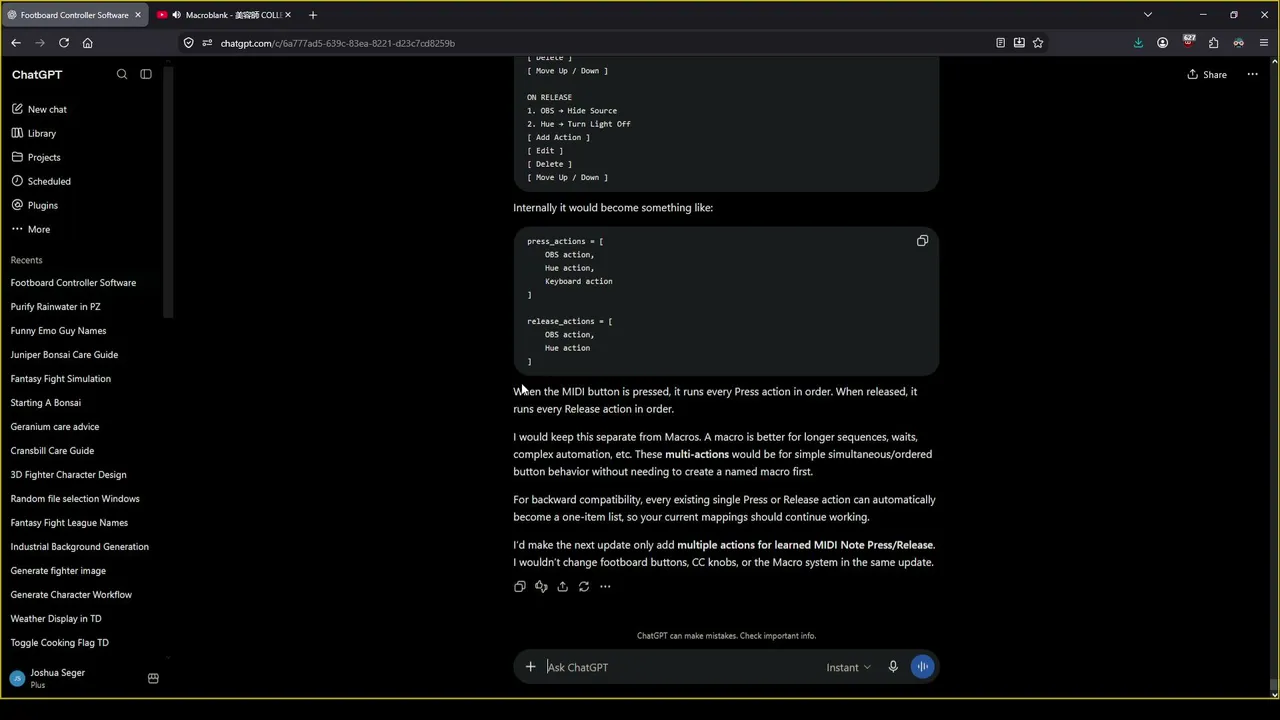Open browser application menu

click(1264, 43)
